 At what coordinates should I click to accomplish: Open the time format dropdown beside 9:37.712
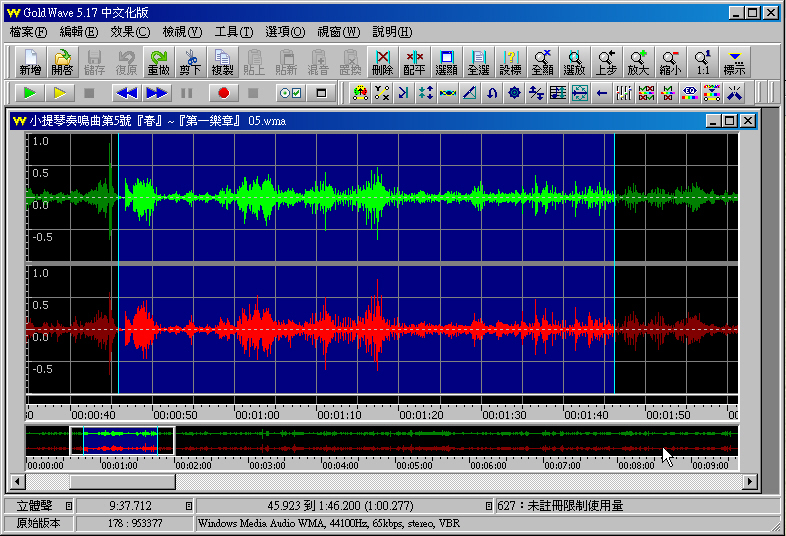pyautogui.click(x=189, y=506)
